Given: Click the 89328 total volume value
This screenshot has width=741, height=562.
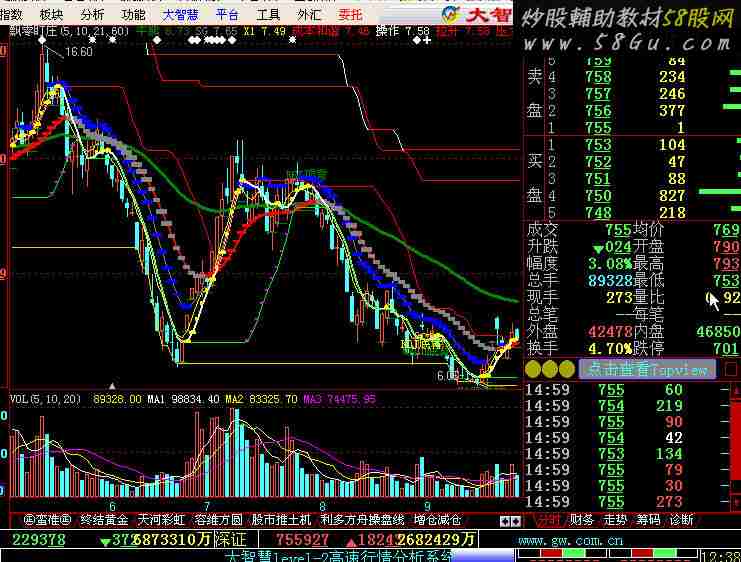Looking at the screenshot, I should [x=610, y=281].
